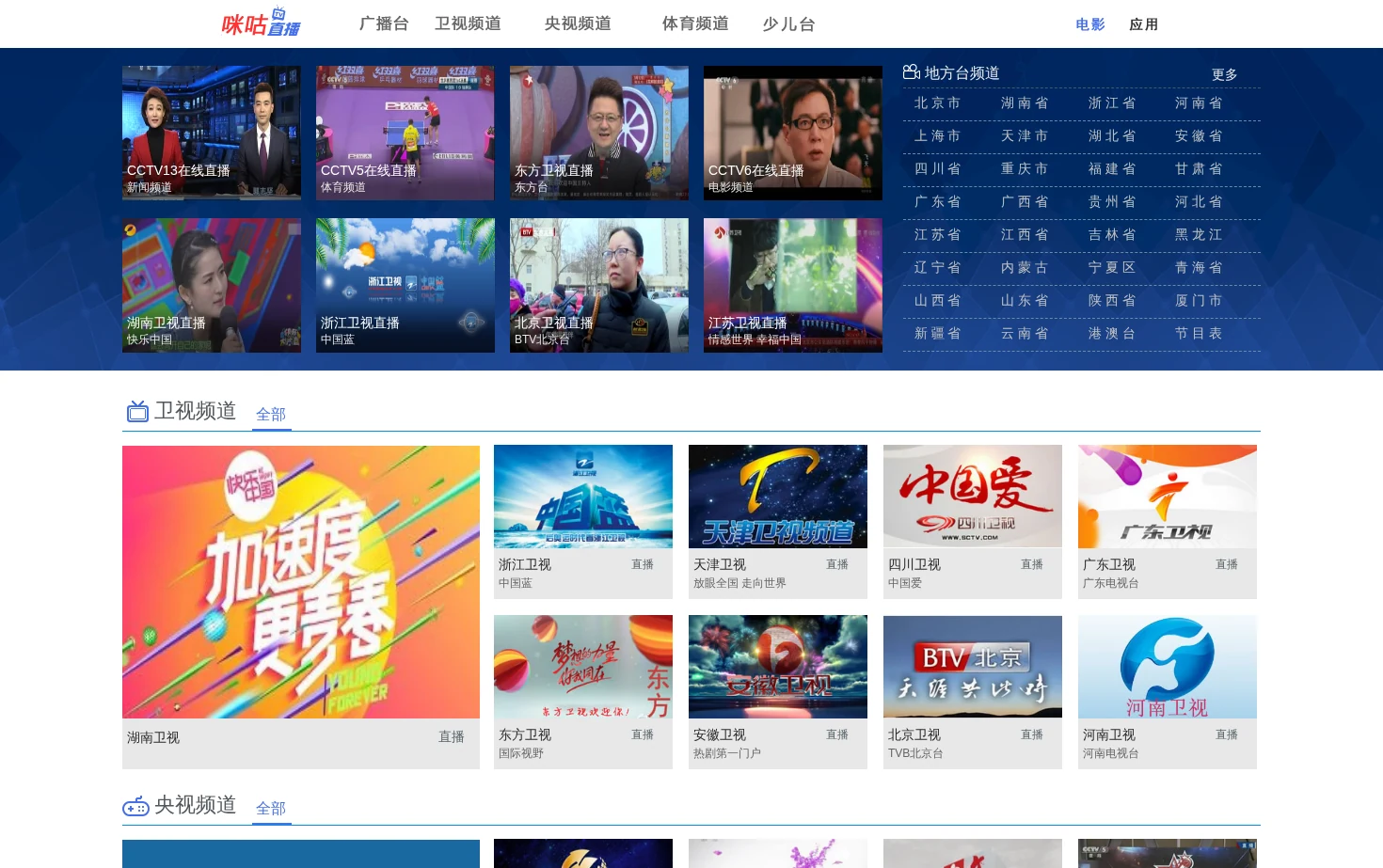View all 卫视频道 via 全部 link

[x=271, y=415]
